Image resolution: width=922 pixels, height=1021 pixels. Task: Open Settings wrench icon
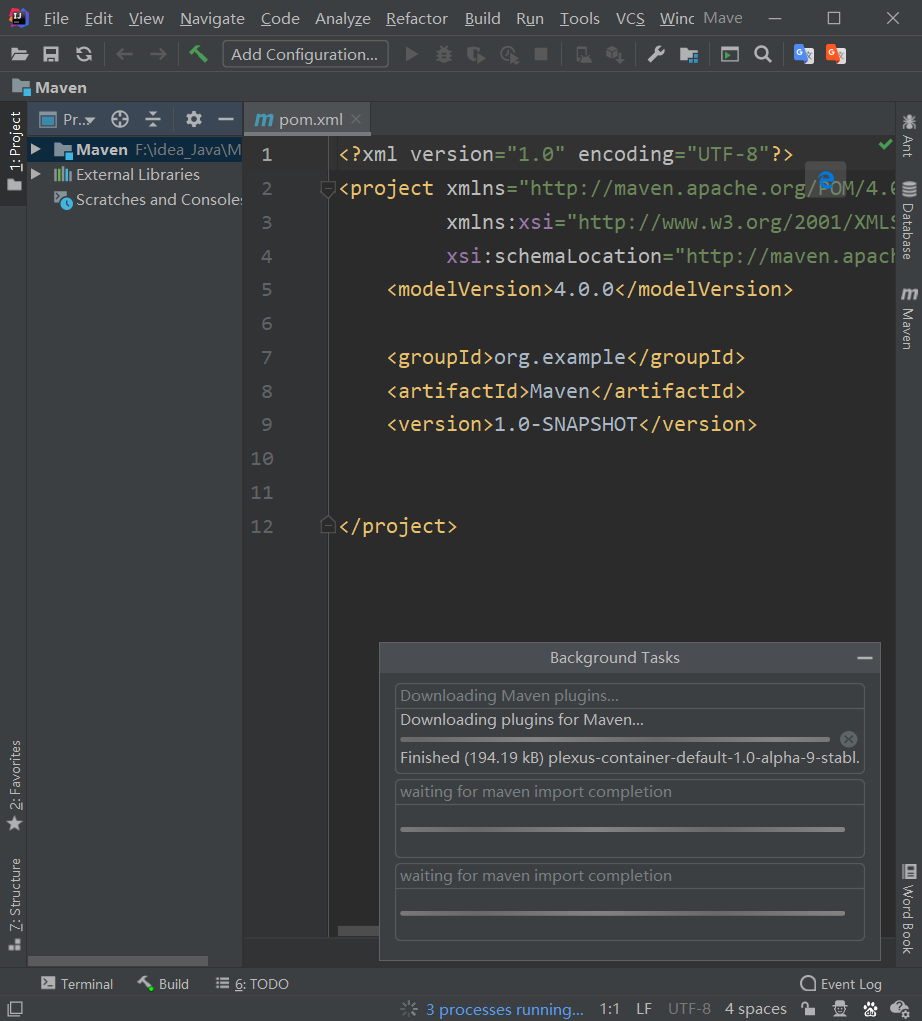656,54
